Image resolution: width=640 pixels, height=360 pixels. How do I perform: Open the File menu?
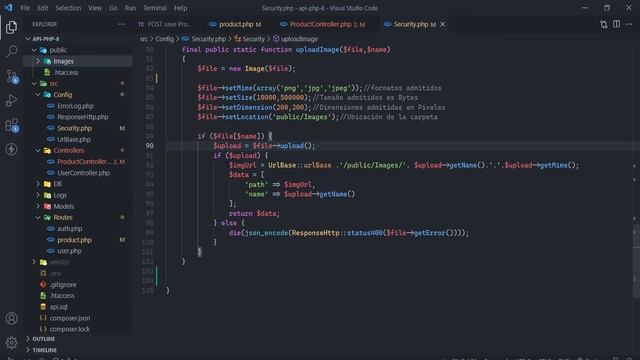25,8
